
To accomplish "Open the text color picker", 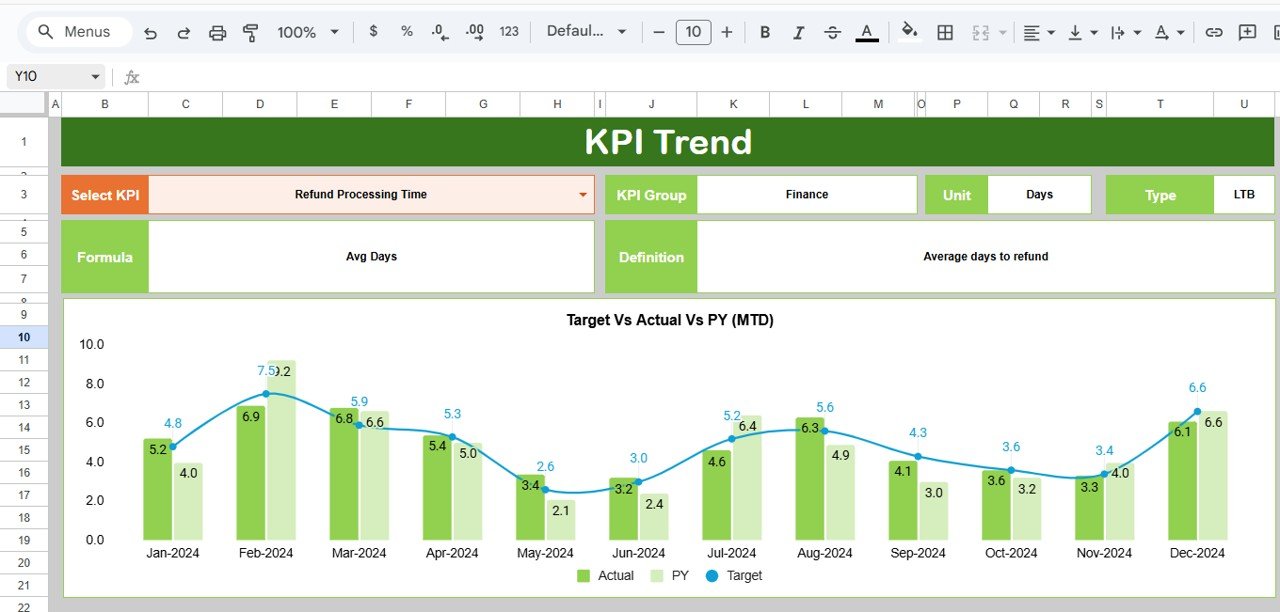I will [866, 32].
